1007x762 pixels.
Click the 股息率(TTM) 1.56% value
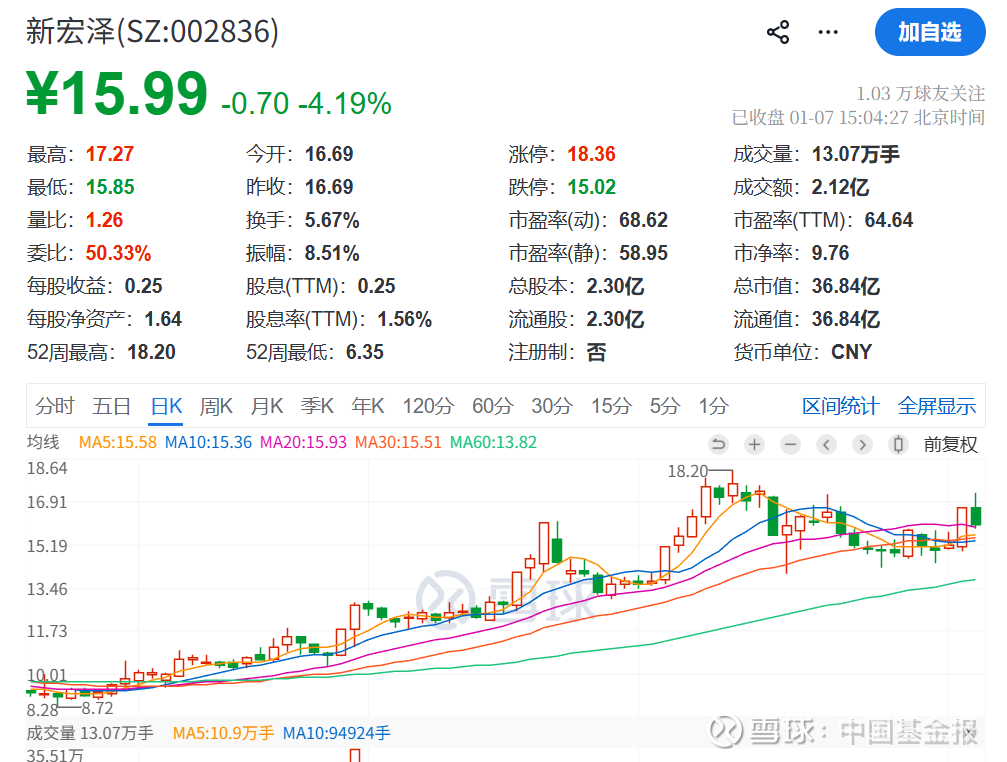[405, 319]
